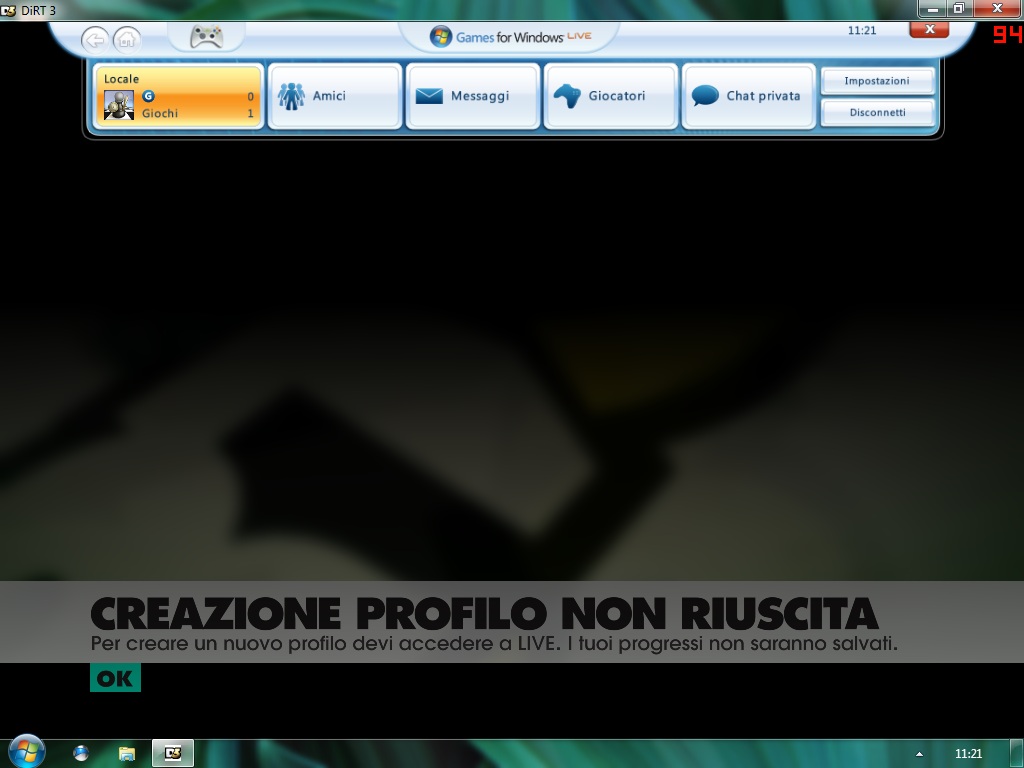1024x768 pixels.
Task: Click the DiRT 3 title bar icon
Action: pos(8,10)
